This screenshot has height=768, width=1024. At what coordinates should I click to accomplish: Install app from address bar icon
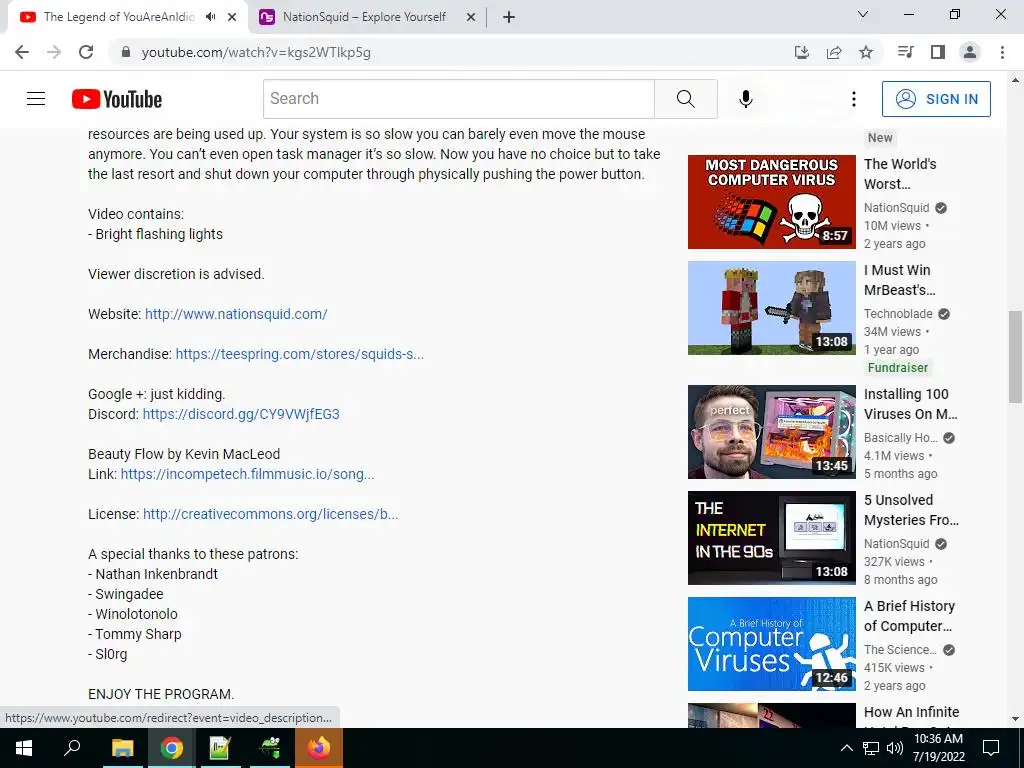coord(801,52)
